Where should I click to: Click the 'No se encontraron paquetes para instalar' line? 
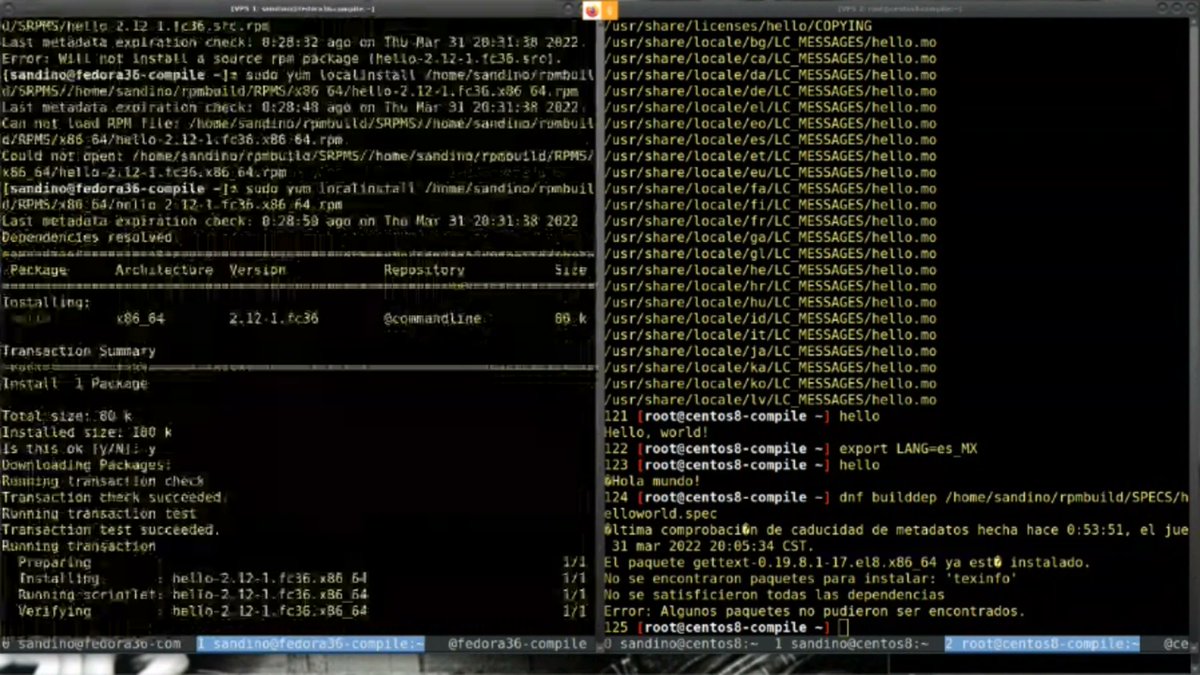point(811,579)
